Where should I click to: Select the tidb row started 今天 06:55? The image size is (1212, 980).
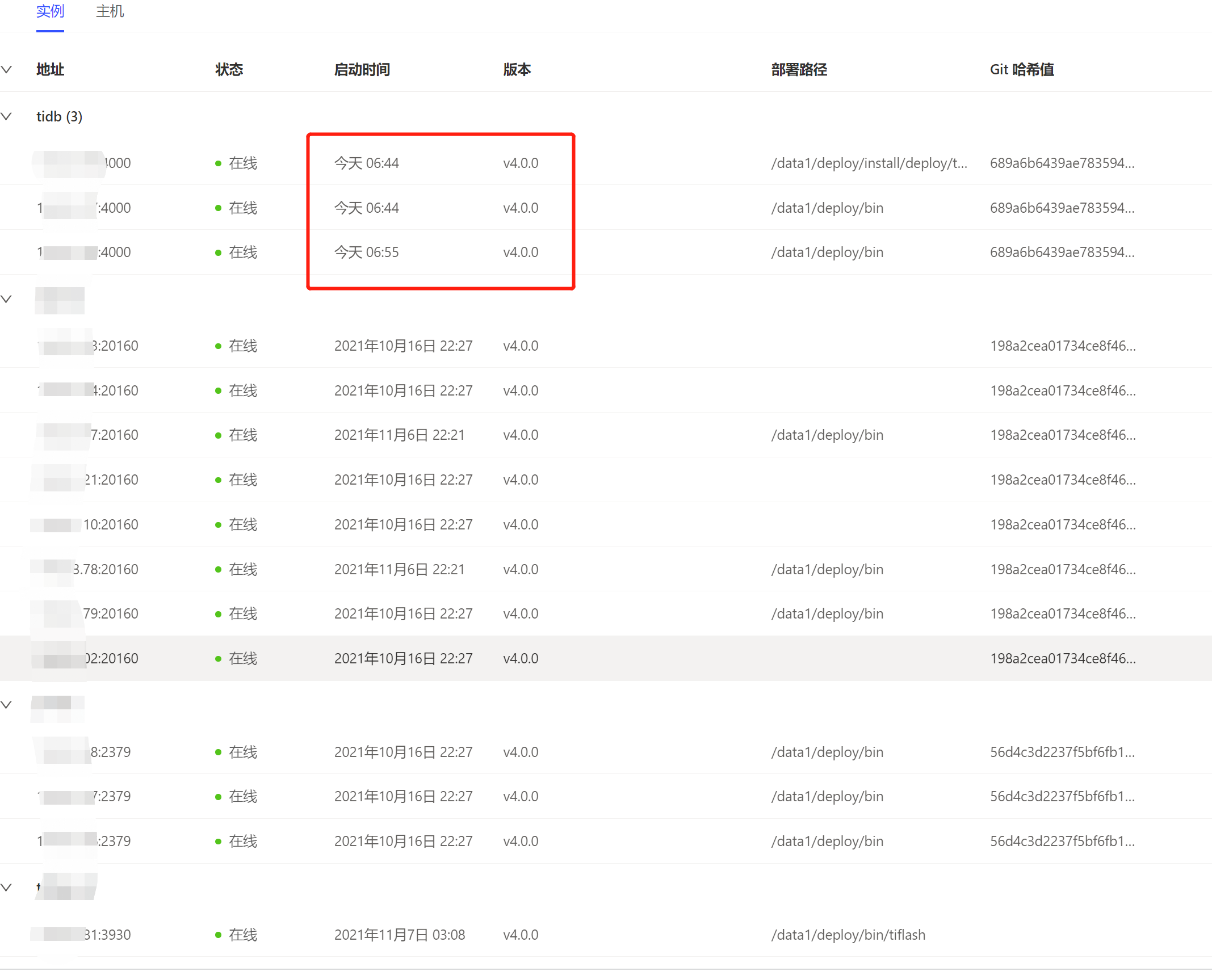click(366, 252)
